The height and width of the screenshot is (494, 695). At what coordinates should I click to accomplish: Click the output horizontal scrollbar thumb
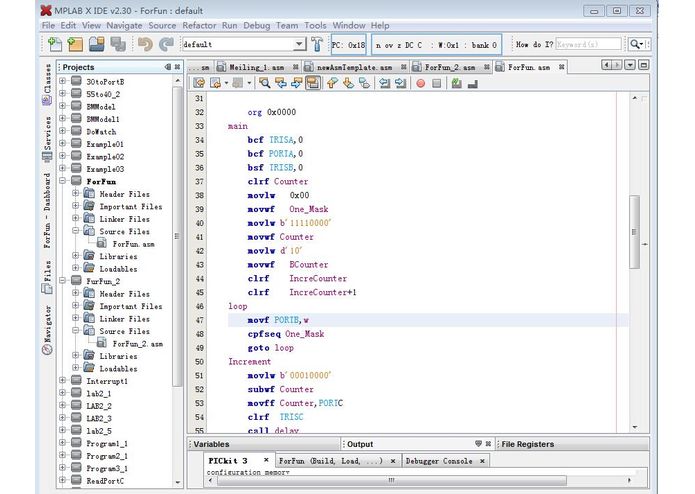coord(391,480)
